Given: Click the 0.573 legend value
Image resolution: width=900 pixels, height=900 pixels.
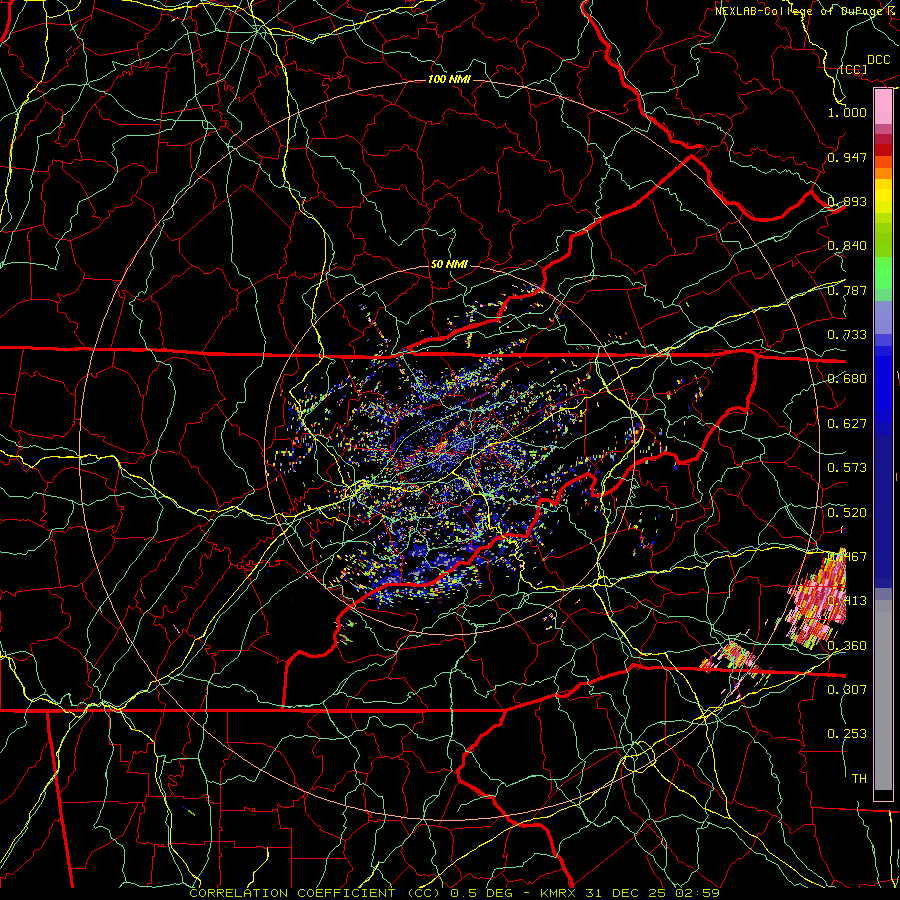Looking at the screenshot, I should coord(847,468).
